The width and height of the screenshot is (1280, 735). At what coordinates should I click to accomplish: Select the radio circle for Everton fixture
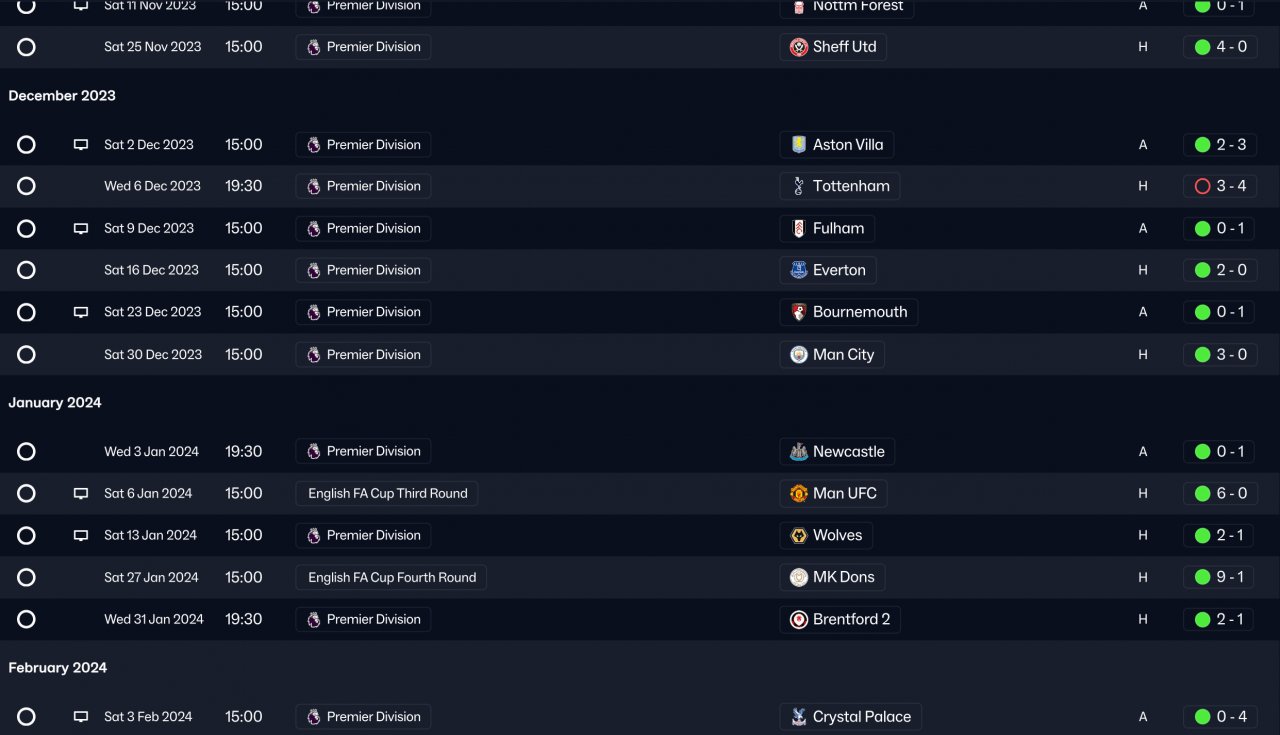coord(26,270)
